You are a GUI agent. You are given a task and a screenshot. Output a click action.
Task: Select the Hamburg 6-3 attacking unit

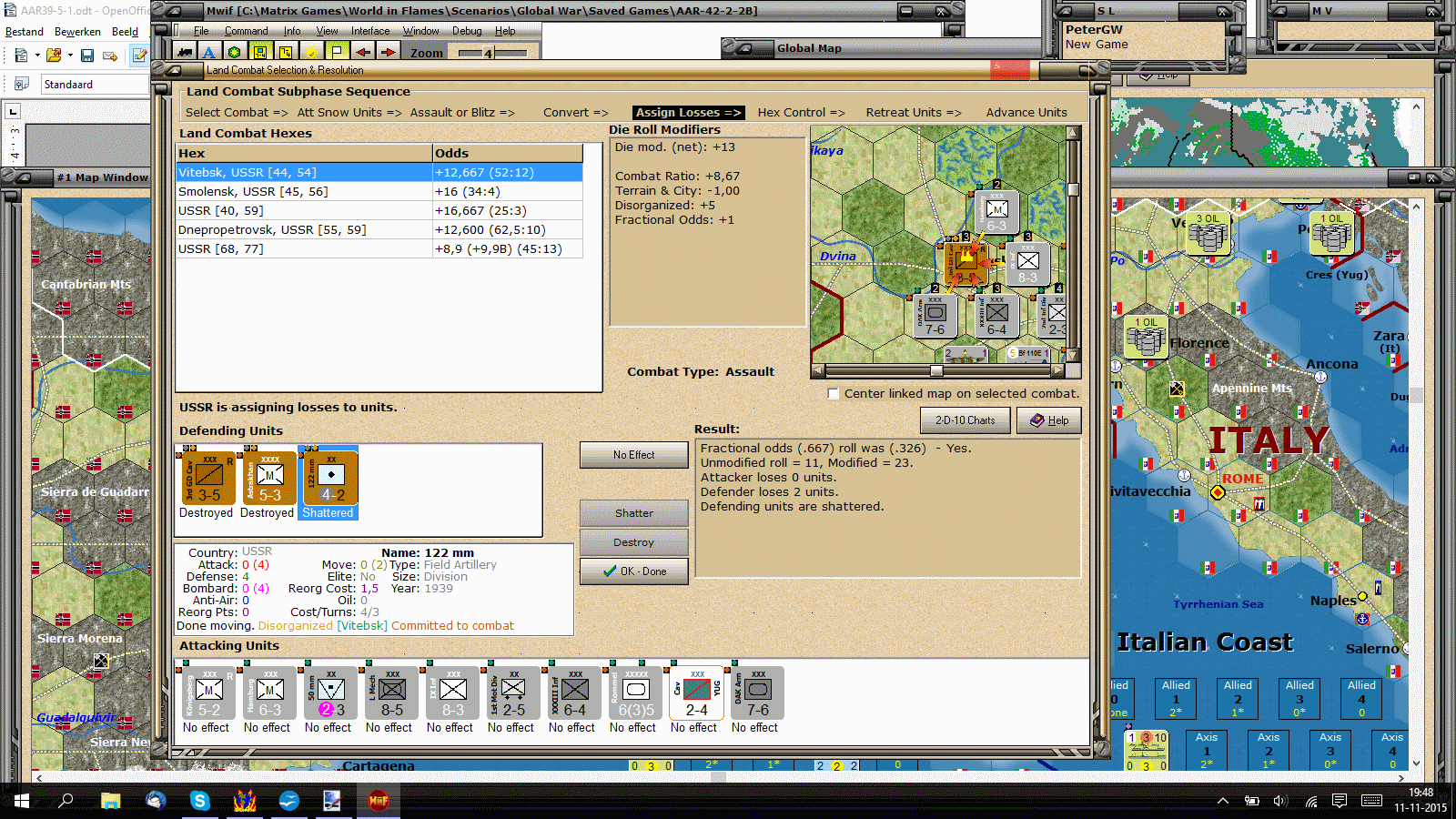pos(269,693)
